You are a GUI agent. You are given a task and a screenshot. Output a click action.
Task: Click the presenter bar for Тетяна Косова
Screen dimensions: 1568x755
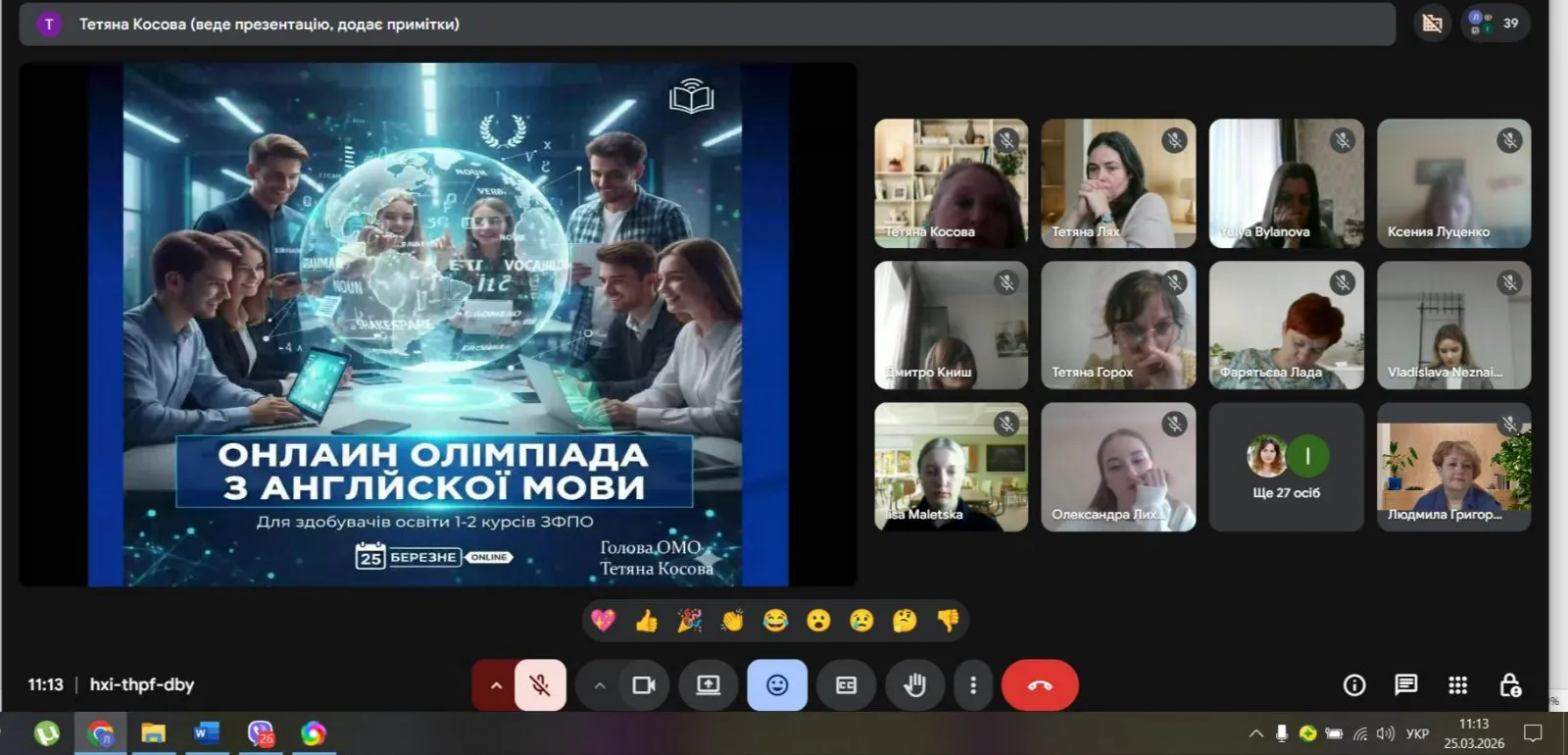tap(707, 24)
